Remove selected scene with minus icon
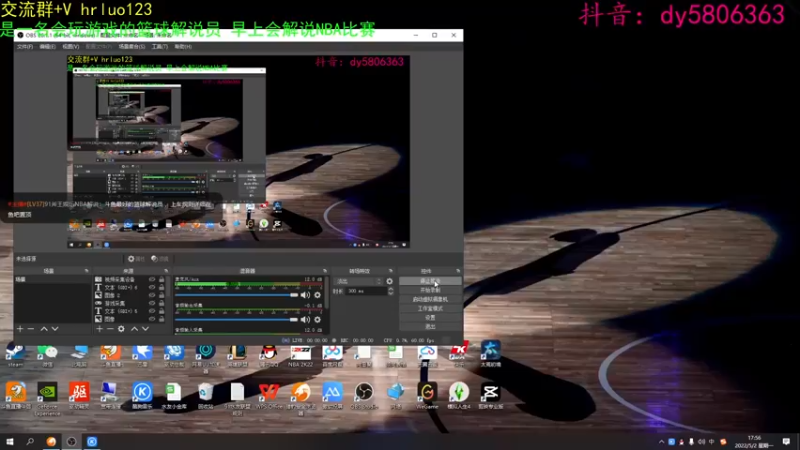800x450 pixels. point(31,329)
